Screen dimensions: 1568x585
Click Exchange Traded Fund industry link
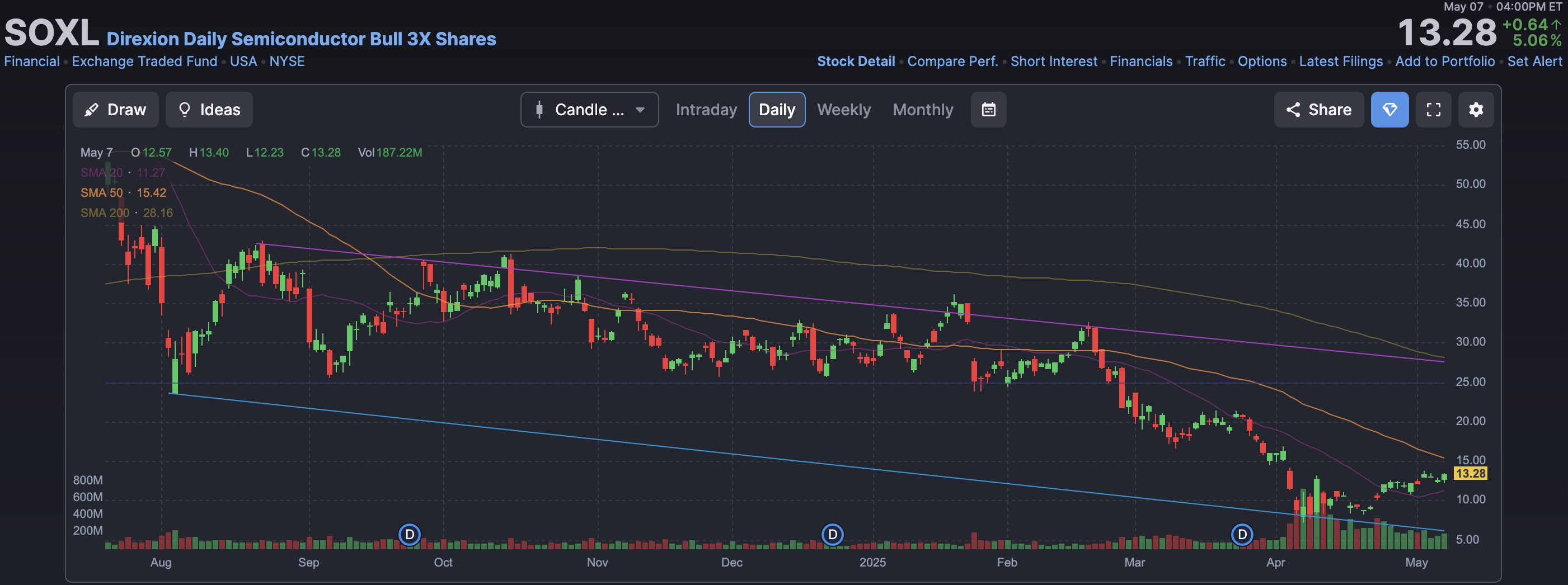click(x=144, y=62)
